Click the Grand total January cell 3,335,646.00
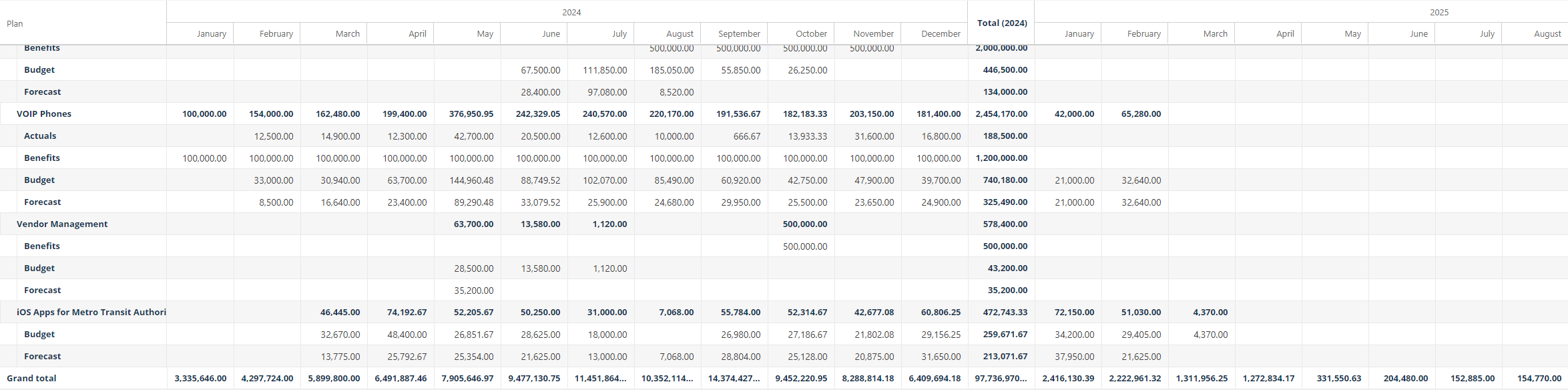 coord(200,378)
